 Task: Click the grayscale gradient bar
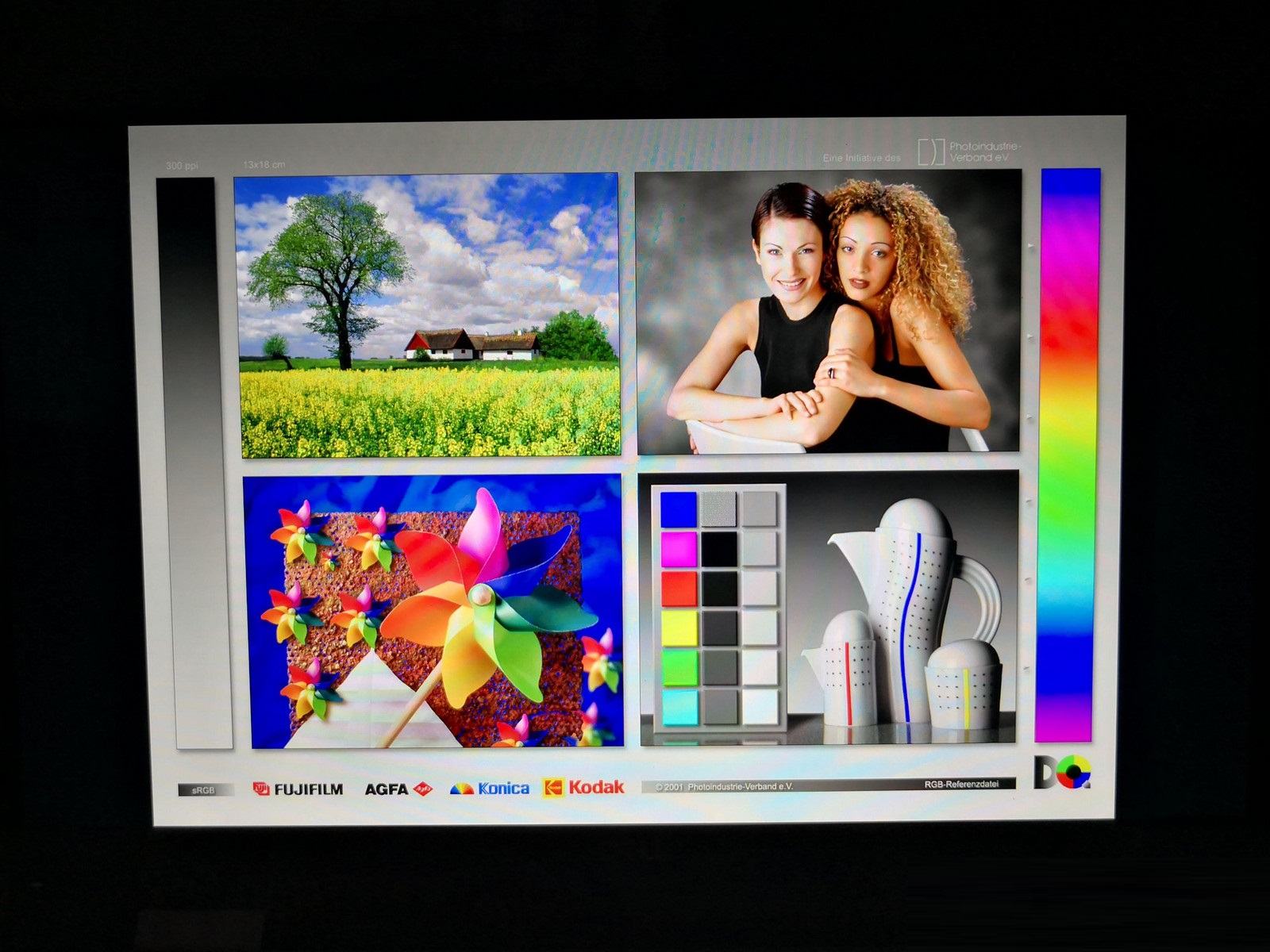(194, 462)
